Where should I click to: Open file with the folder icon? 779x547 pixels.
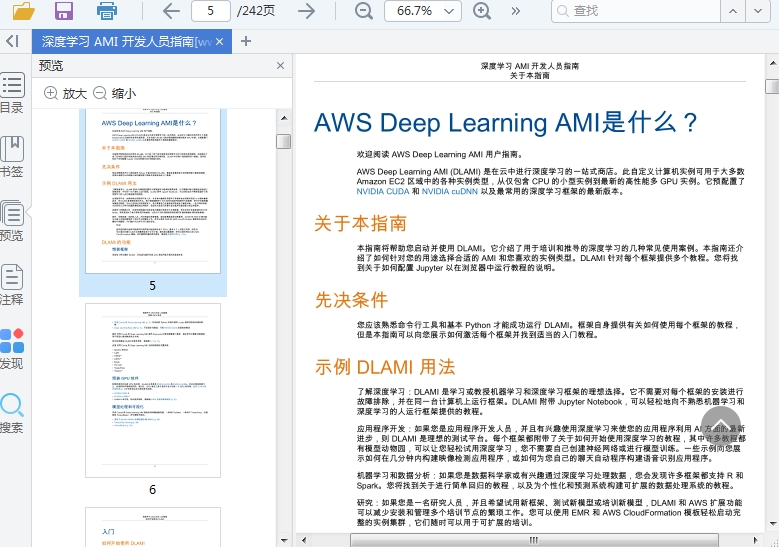click(x=23, y=10)
